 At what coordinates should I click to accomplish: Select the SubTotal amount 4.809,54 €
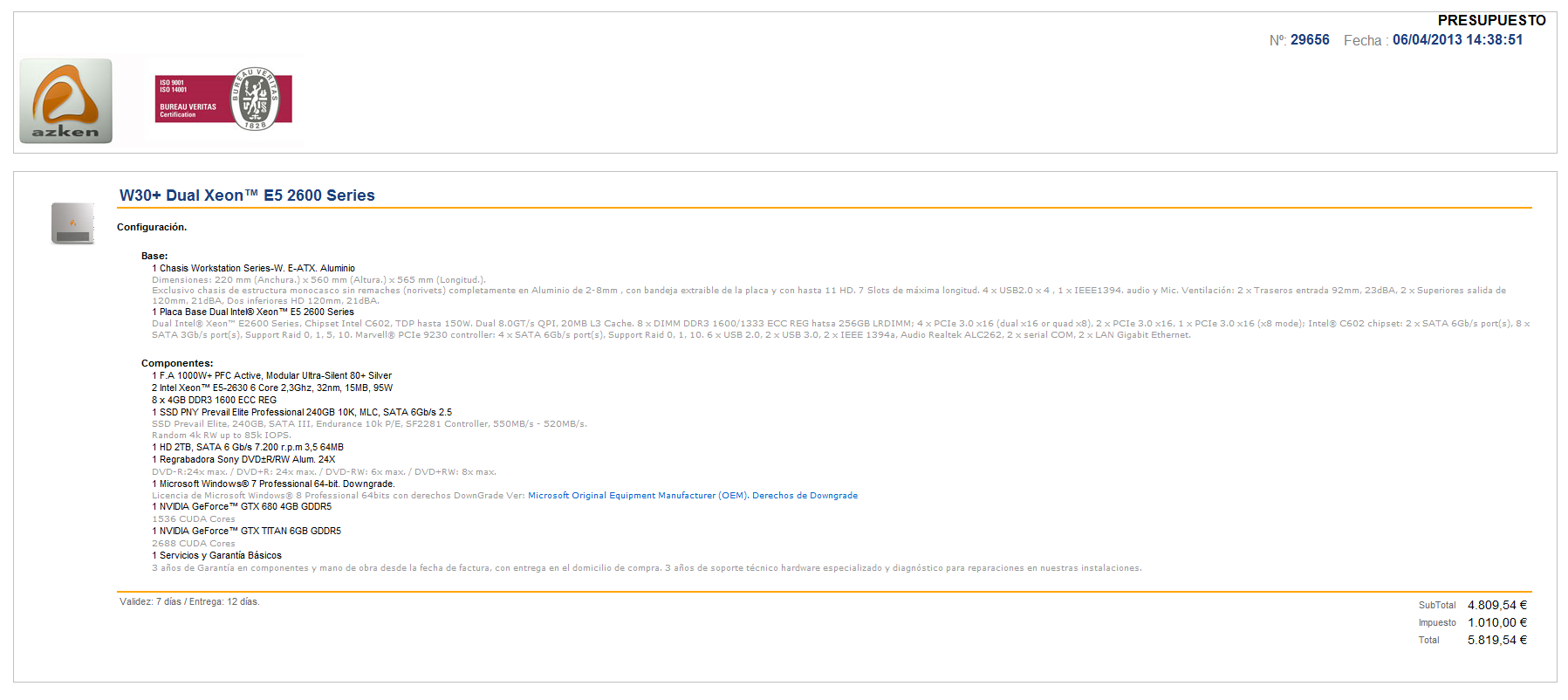point(1497,605)
